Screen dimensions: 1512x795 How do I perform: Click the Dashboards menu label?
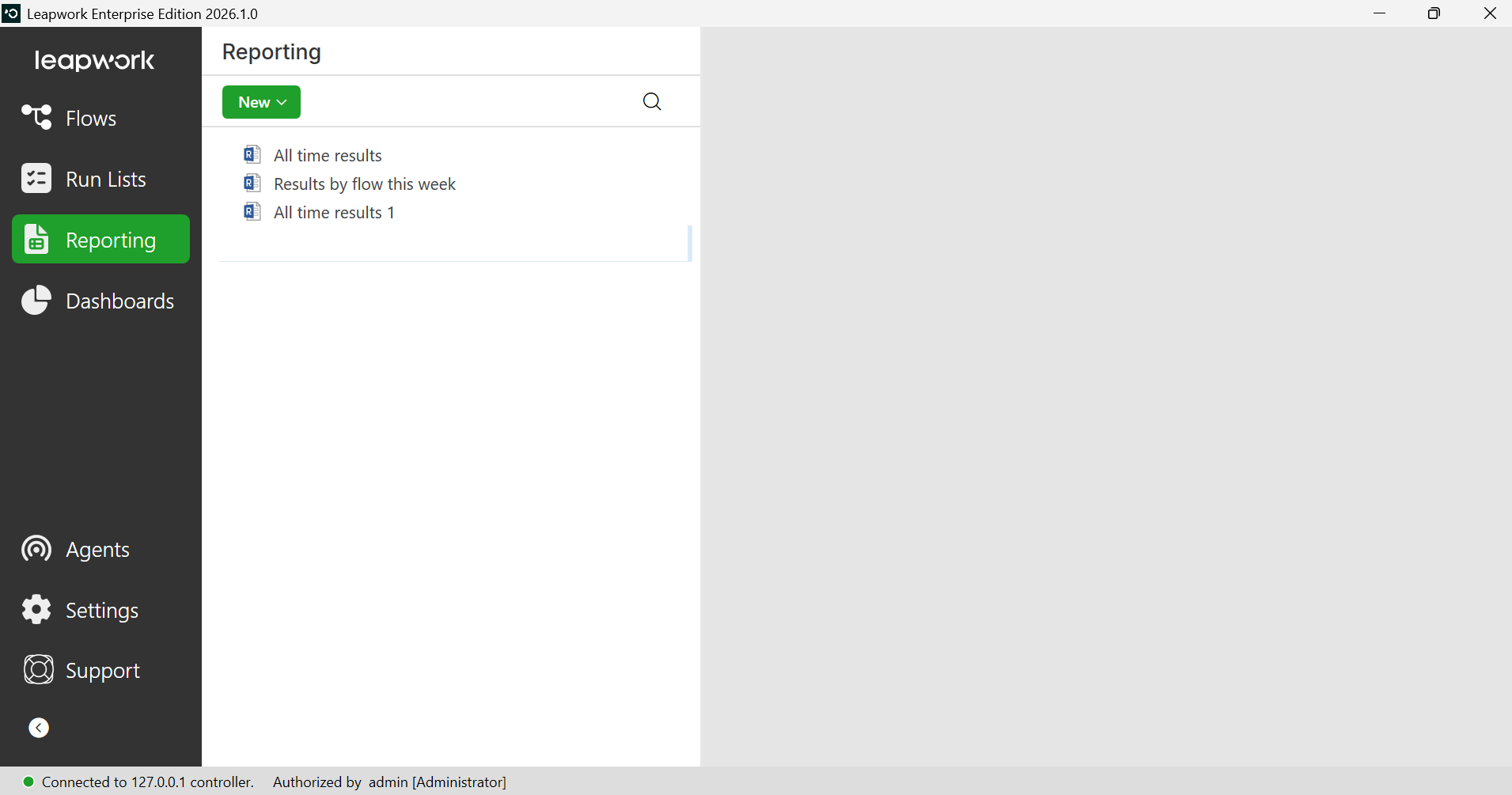click(120, 301)
